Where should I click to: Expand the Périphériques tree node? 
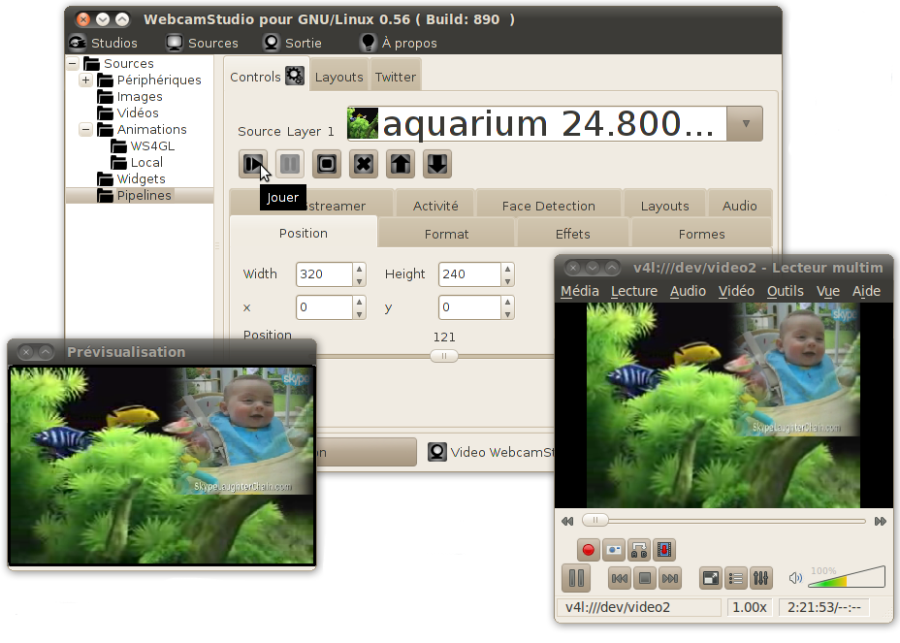click(86, 79)
